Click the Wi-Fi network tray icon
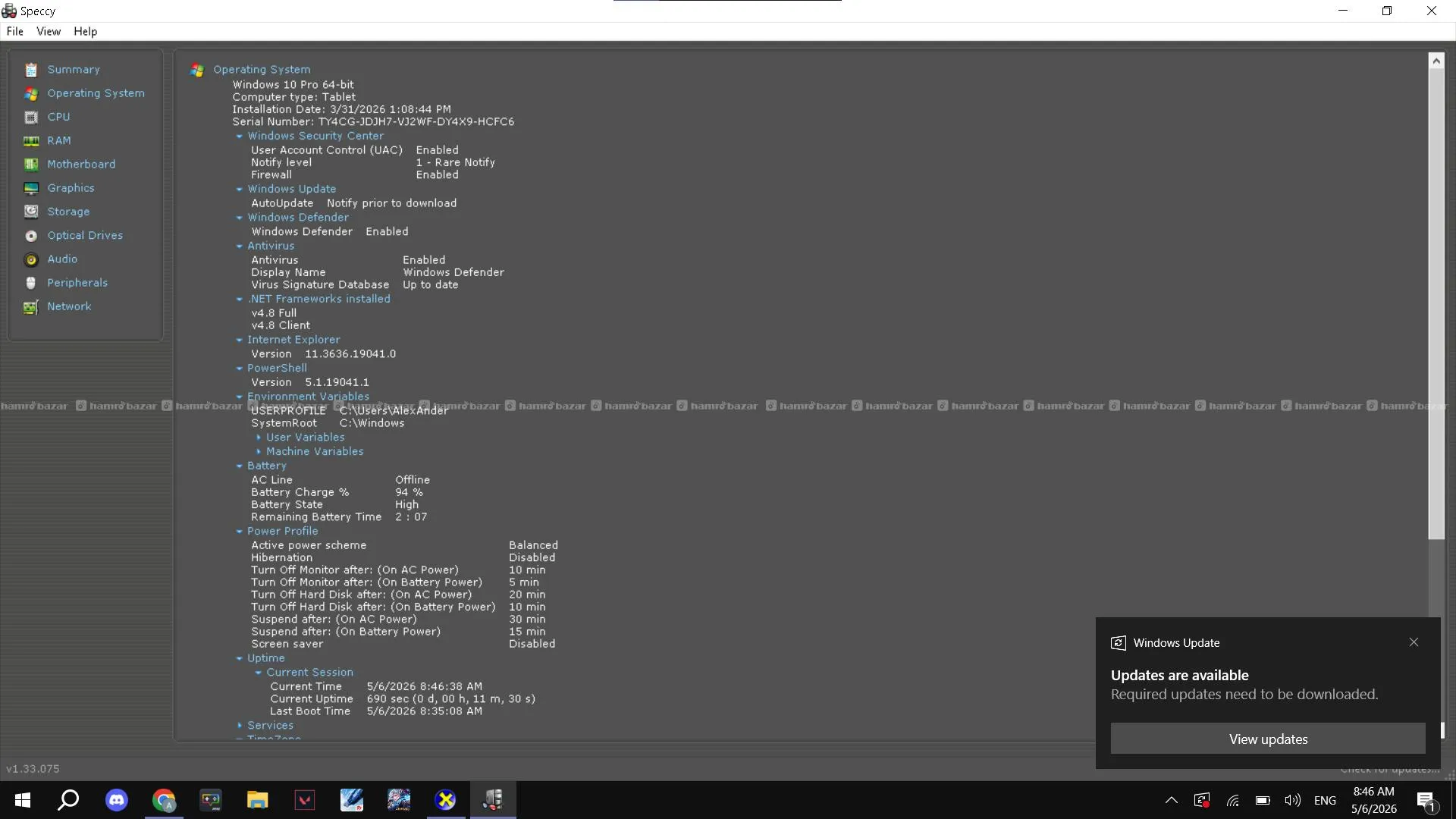The width and height of the screenshot is (1456, 819). pos(1233,800)
